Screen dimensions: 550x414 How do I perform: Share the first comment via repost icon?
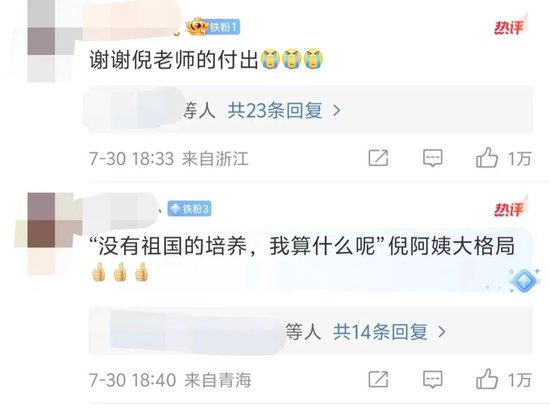(x=378, y=158)
